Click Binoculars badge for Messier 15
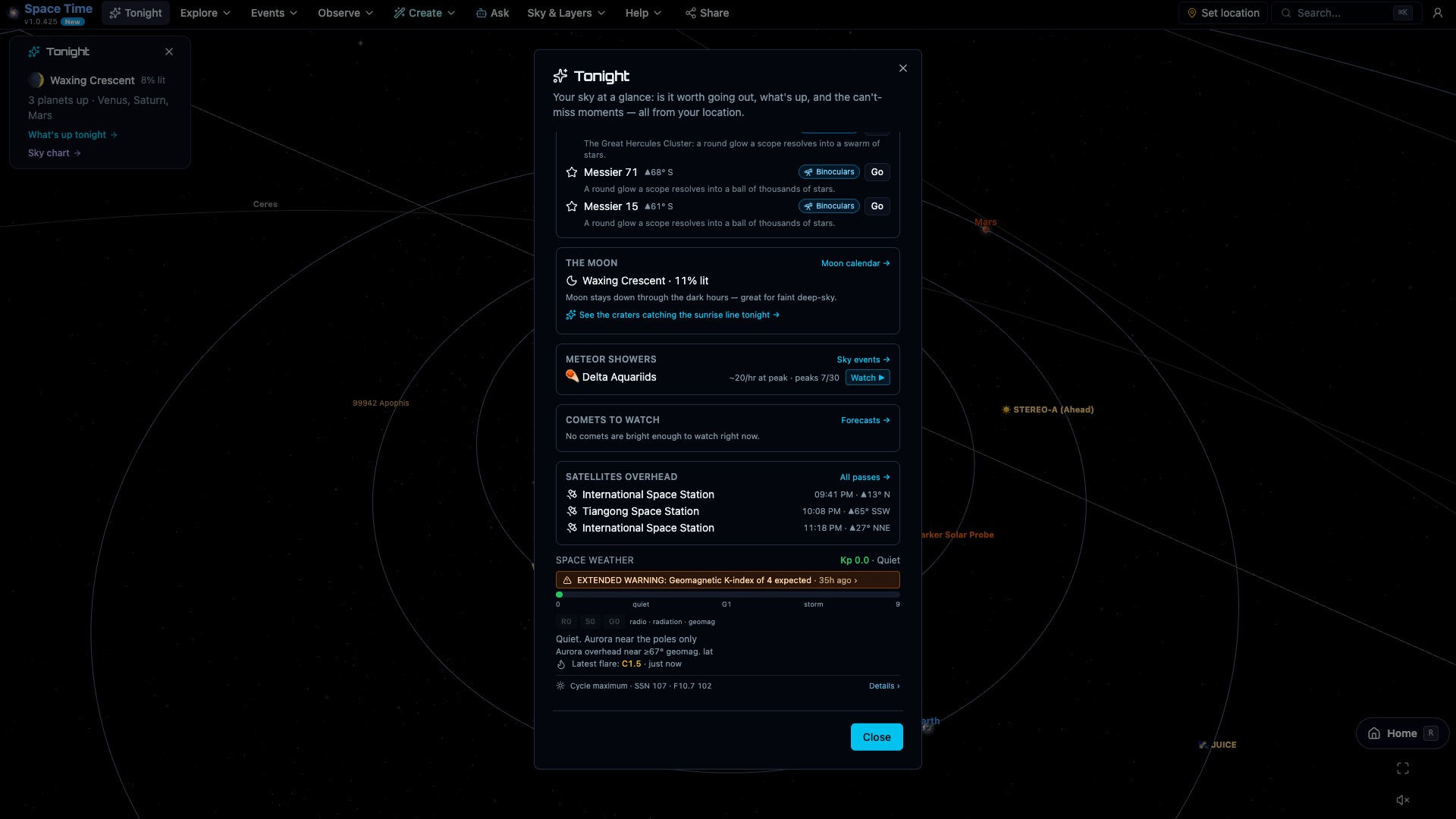The height and width of the screenshot is (819, 1456). click(829, 206)
